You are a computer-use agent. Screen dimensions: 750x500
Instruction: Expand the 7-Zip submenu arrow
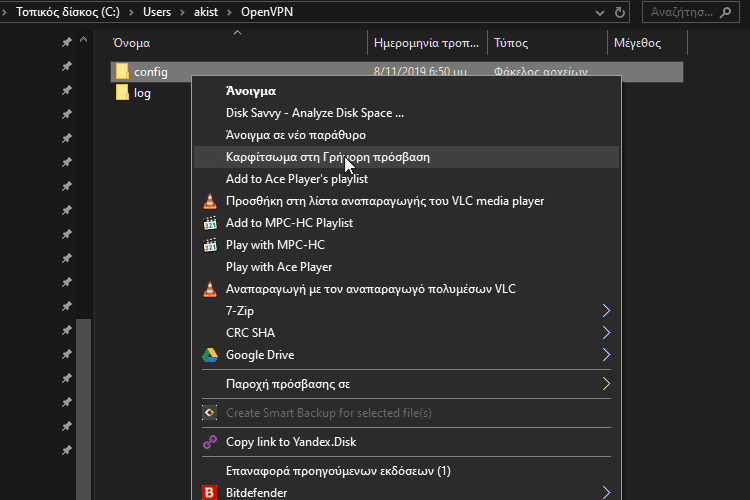tap(606, 311)
